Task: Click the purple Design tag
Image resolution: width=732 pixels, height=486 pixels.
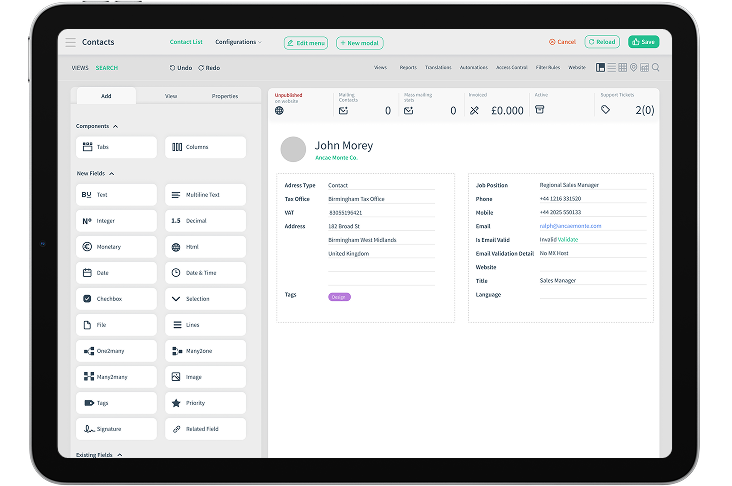Action: click(x=339, y=297)
